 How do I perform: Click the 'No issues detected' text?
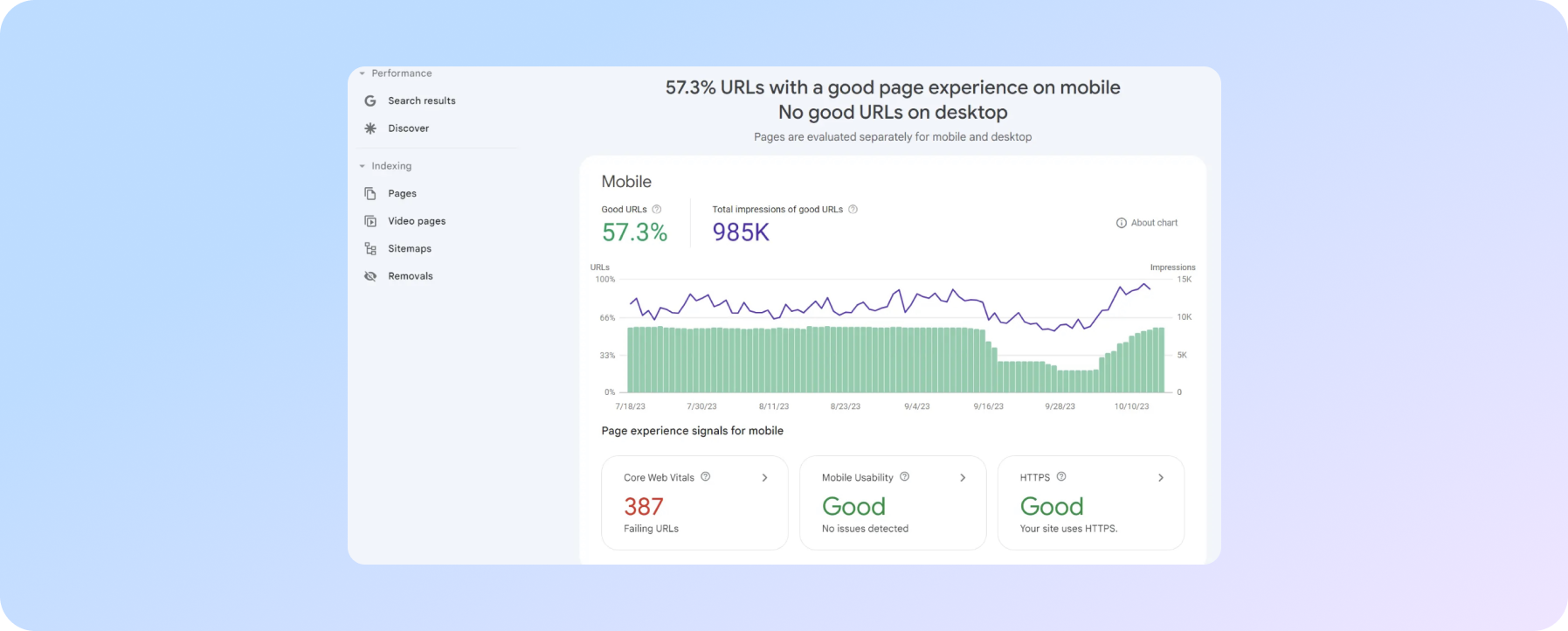click(865, 529)
